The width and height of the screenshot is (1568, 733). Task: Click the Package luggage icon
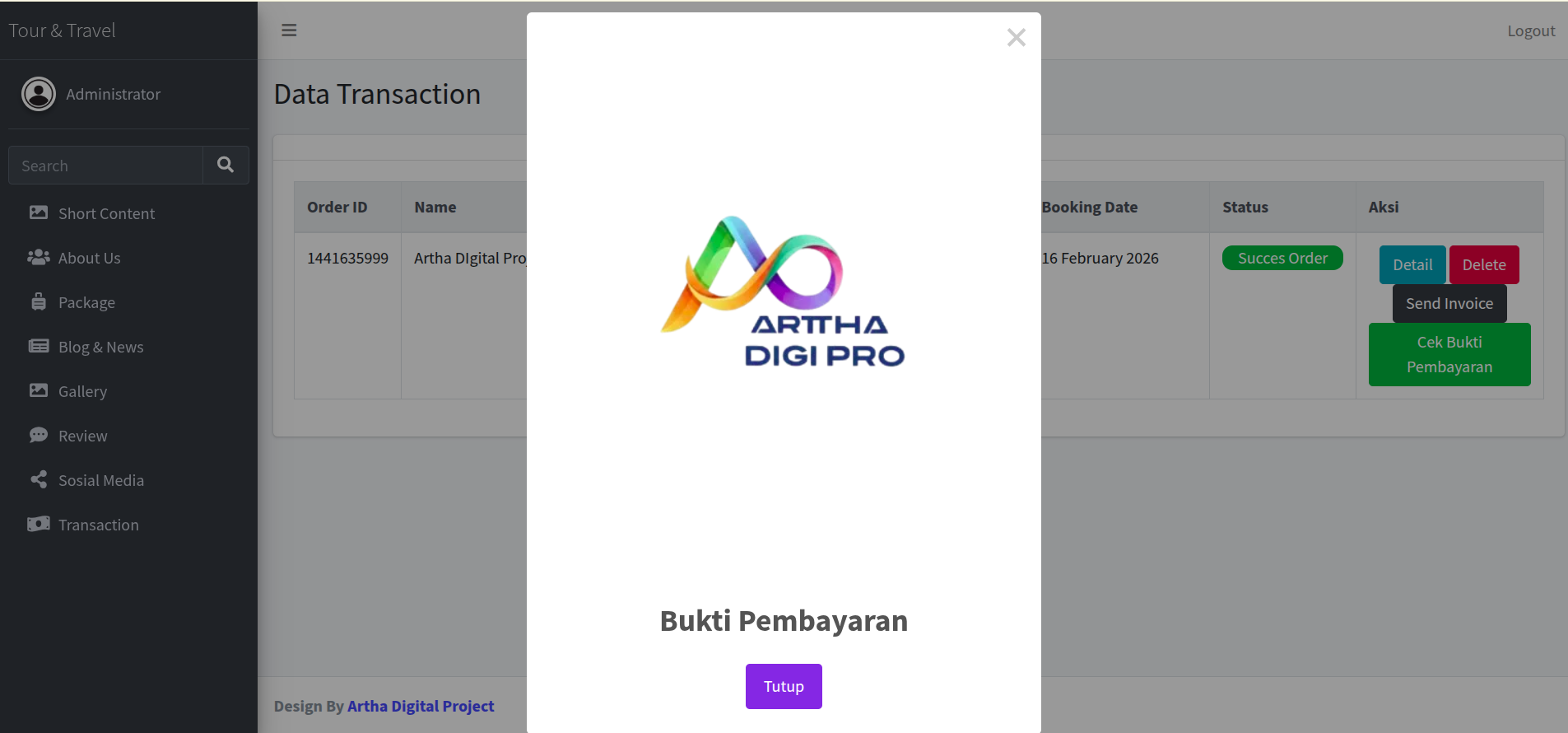39,302
